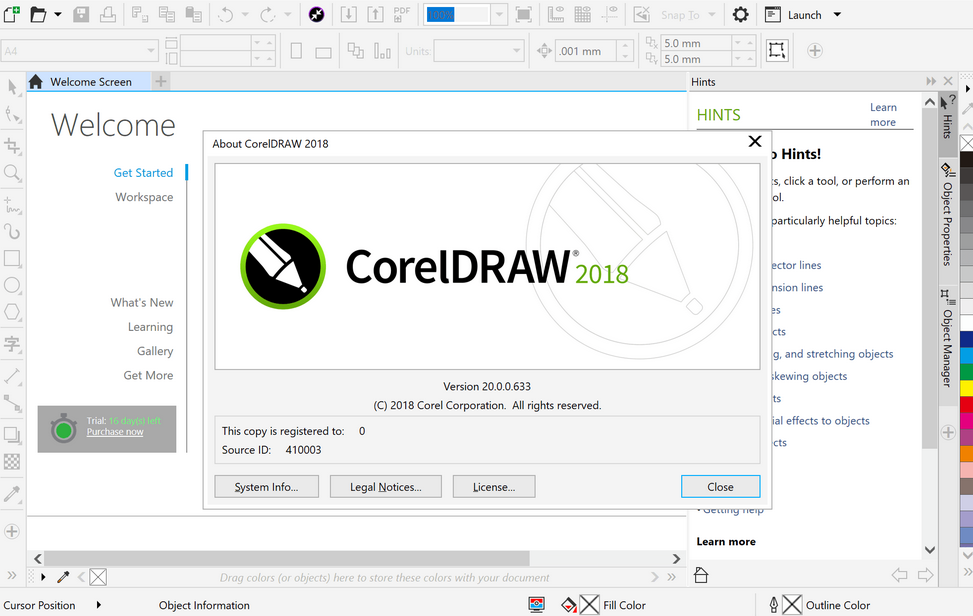Open the Gallery section
Screen dimensions: 973x616
coord(155,351)
